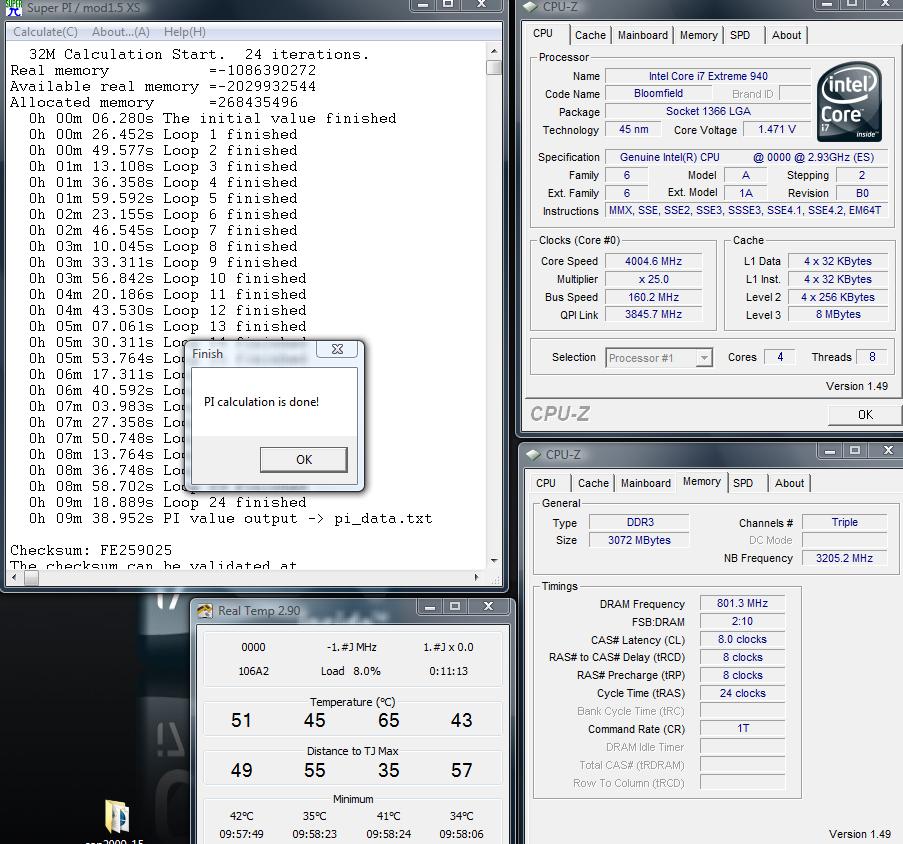
Task: Open the Processor #1 selection dropdown
Action: point(659,358)
